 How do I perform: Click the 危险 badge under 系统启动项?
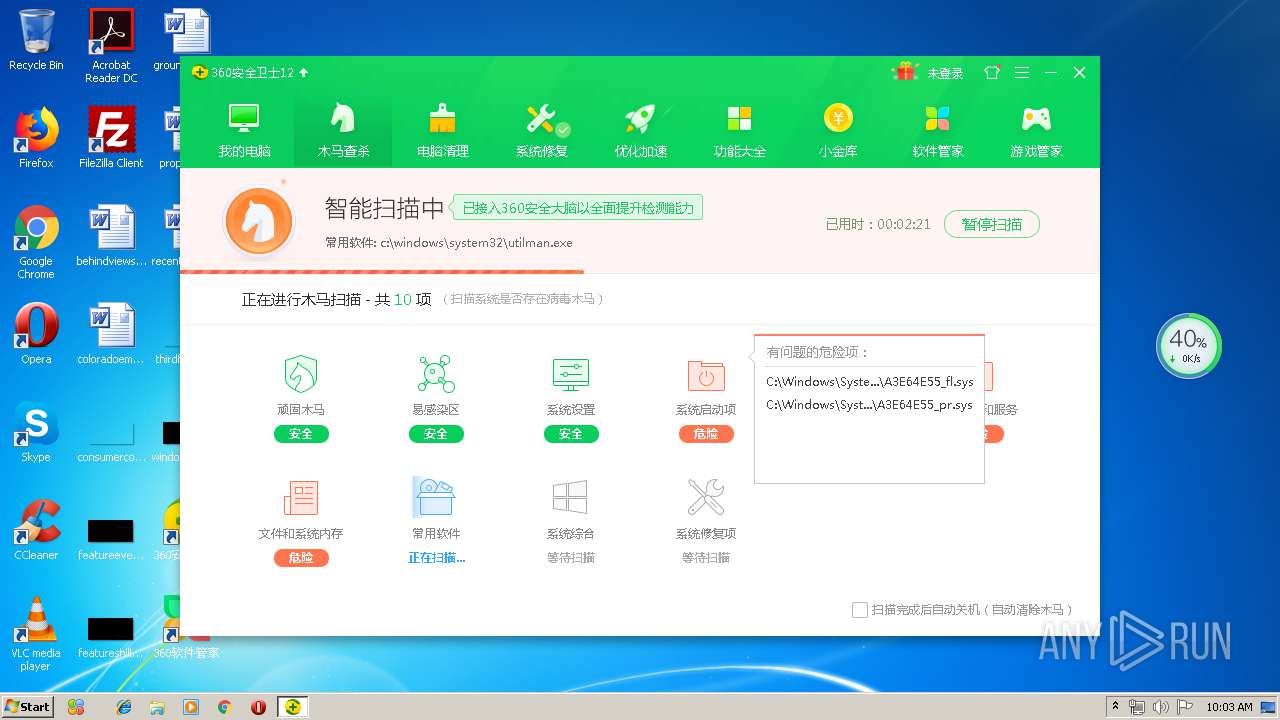tap(706, 434)
